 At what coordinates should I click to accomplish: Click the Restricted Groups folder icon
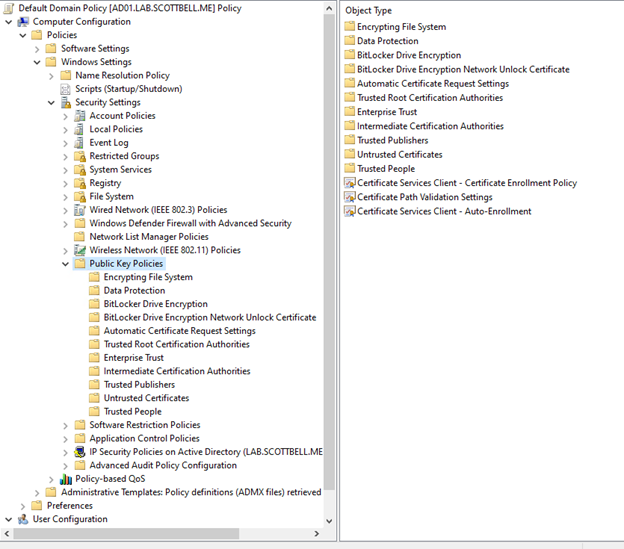[x=80, y=156]
